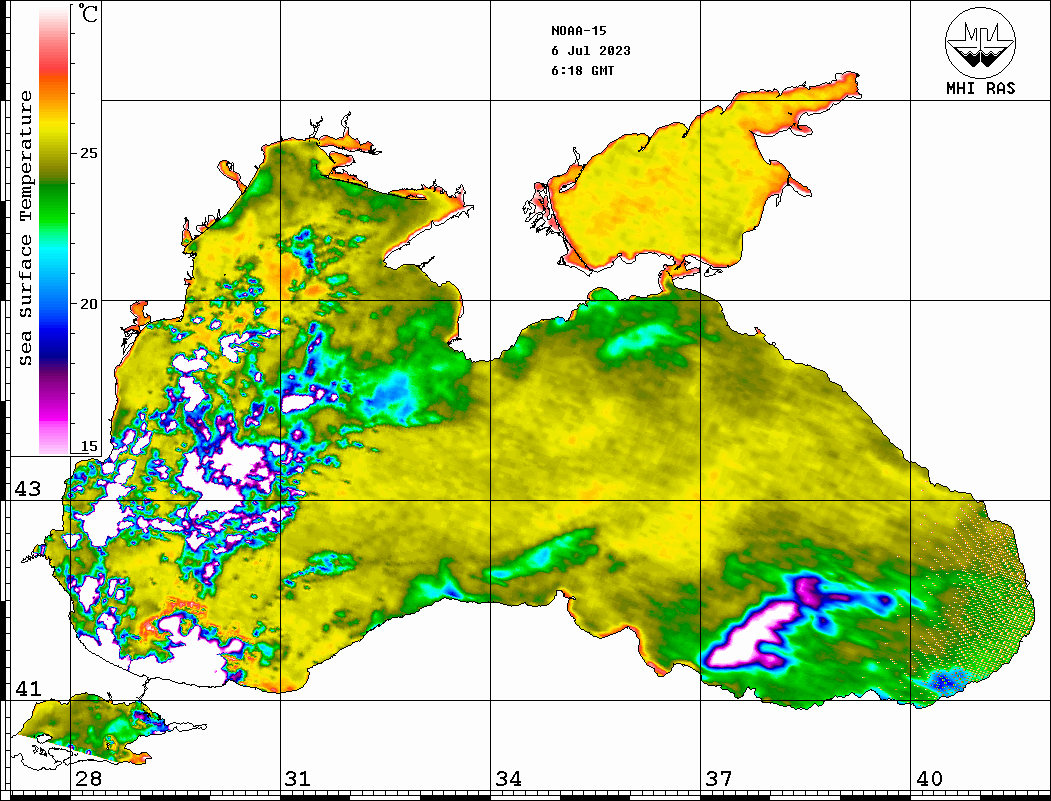Click longitude label 31
Image resolution: width=1051 pixels, height=801 pixels.
(298, 778)
